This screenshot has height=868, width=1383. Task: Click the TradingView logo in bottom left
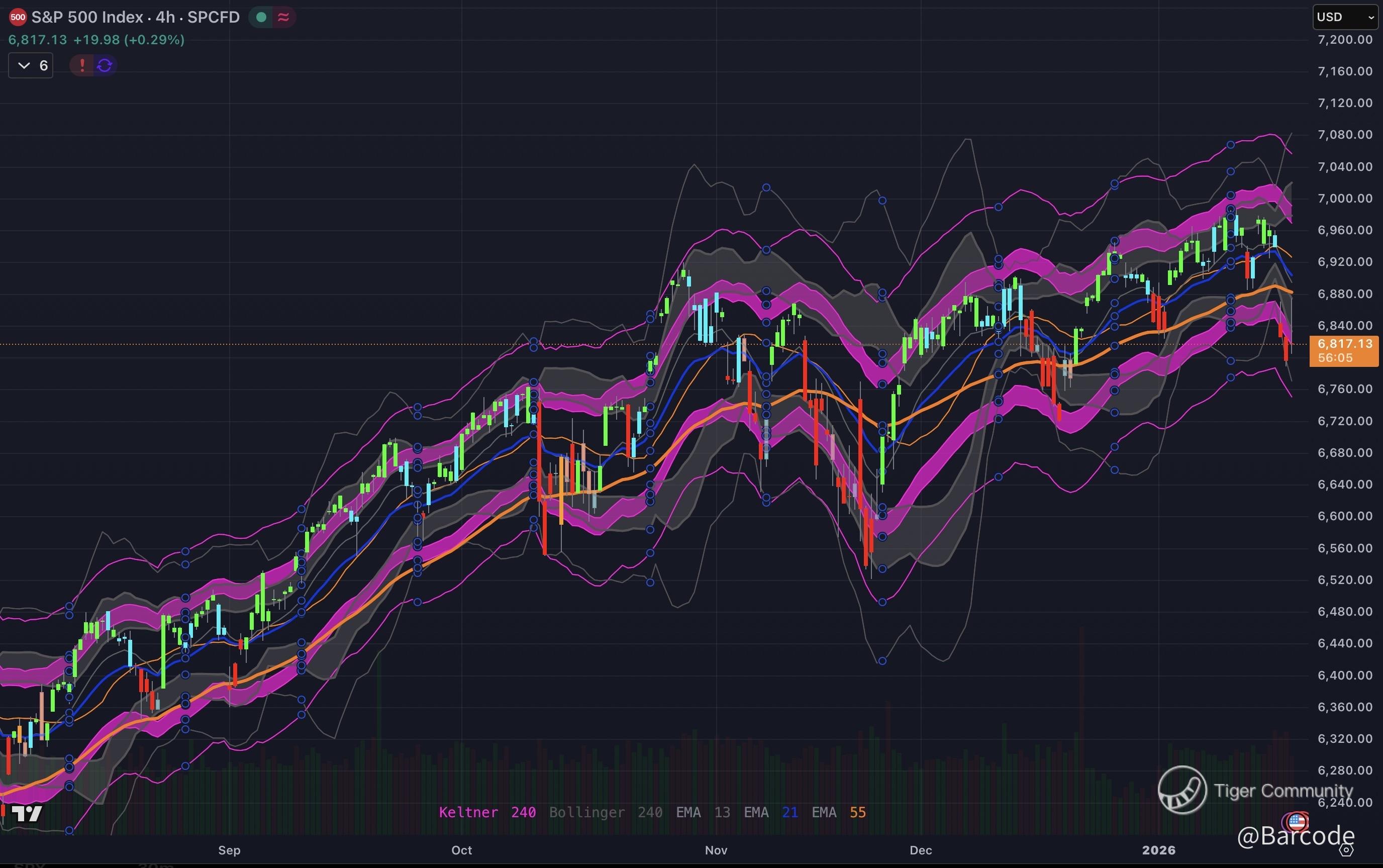pos(27,813)
